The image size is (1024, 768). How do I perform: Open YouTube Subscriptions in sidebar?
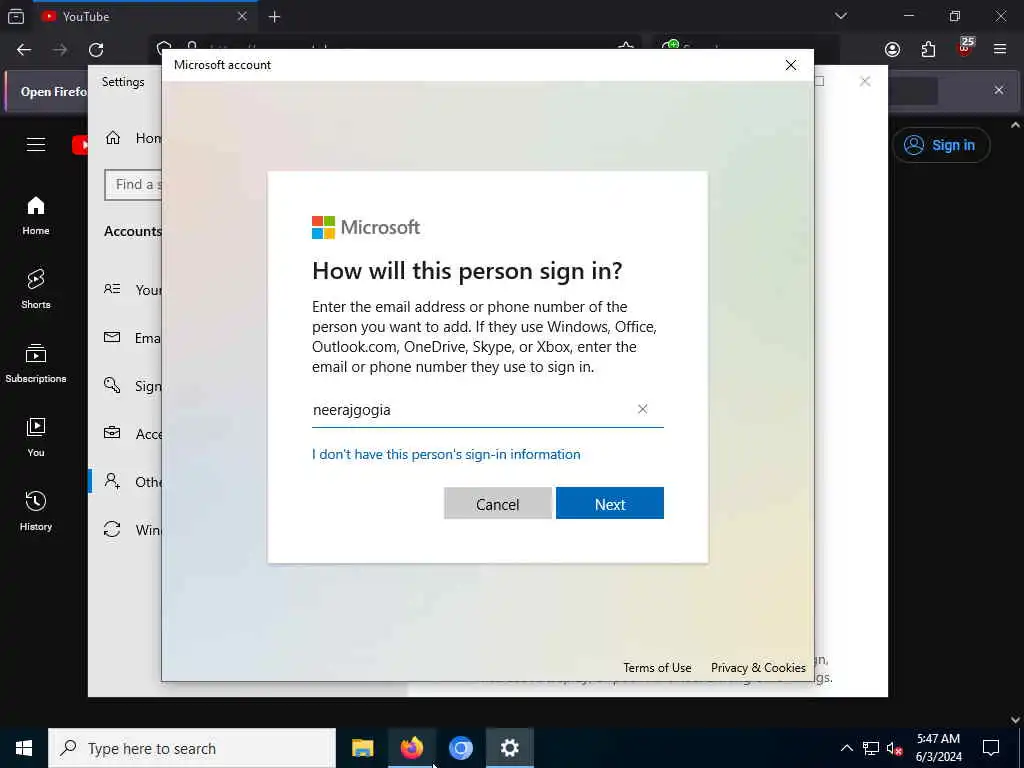point(36,363)
